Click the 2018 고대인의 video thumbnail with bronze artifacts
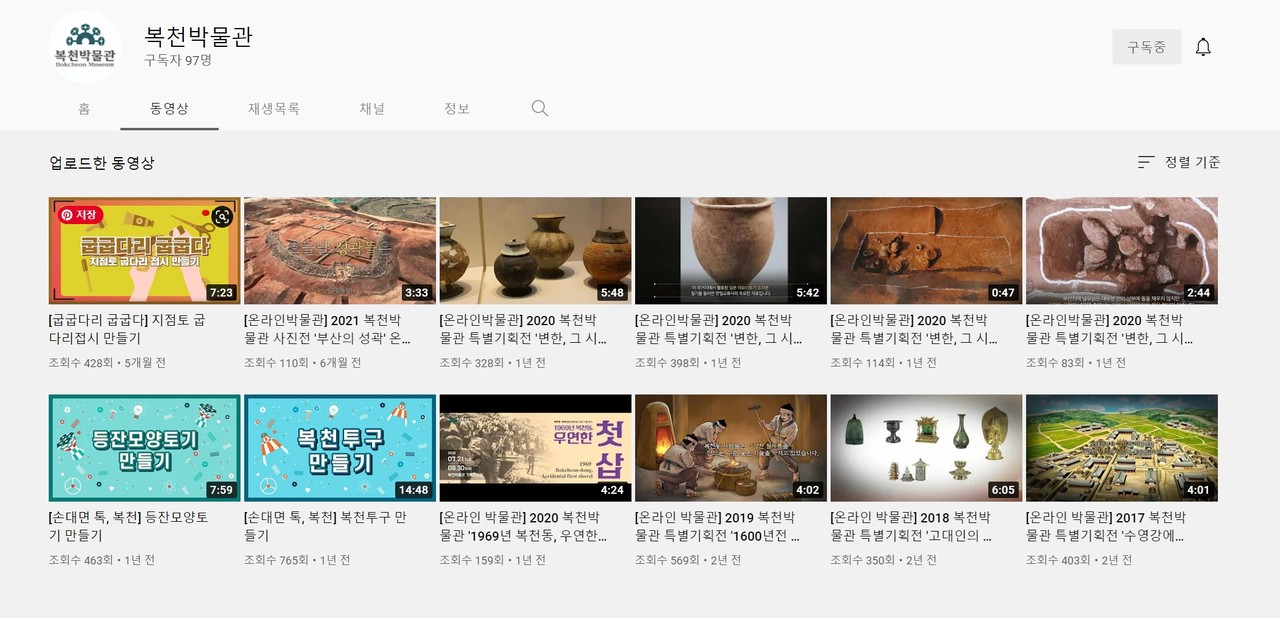The image size is (1280, 618). click(x=925, y=446)
